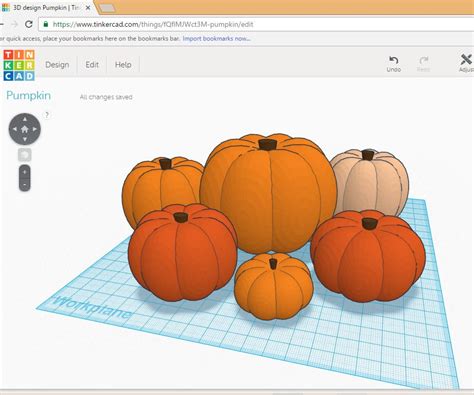The width and height of the screenshot is (474, 395).
Task: Reload the page in the browser
Action: pos(29,24)
